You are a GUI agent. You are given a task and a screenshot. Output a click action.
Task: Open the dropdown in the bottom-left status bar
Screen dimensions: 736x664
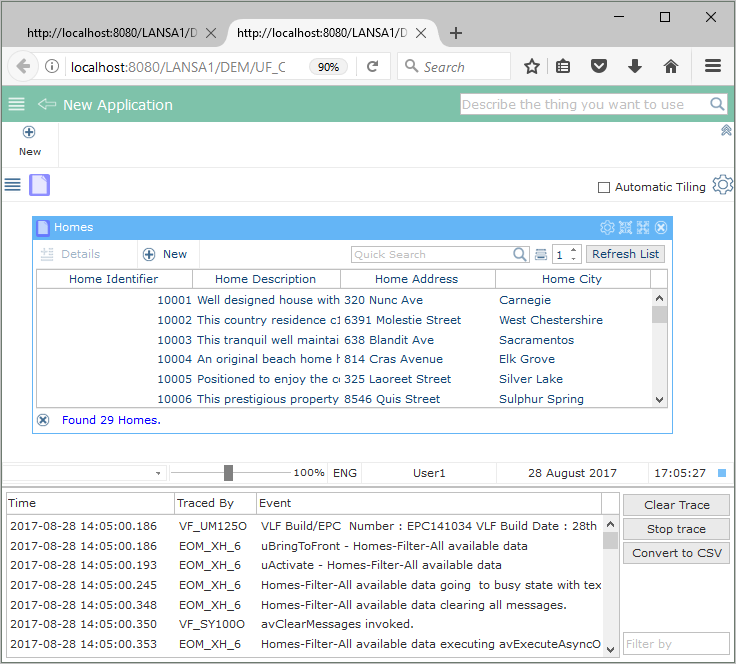coord(158,473)
